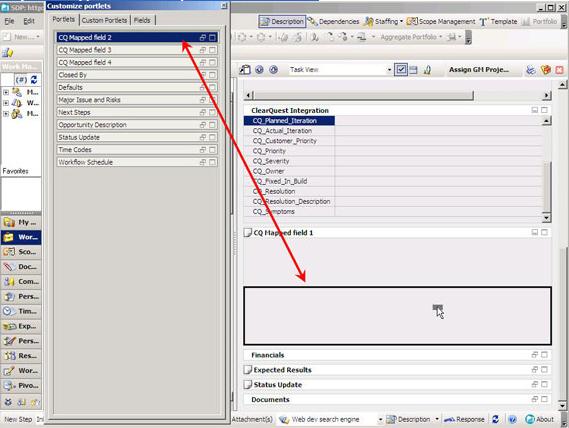Screen dimensions: 569x428
Task: Select Next Steps portlet
Action: 138,112
